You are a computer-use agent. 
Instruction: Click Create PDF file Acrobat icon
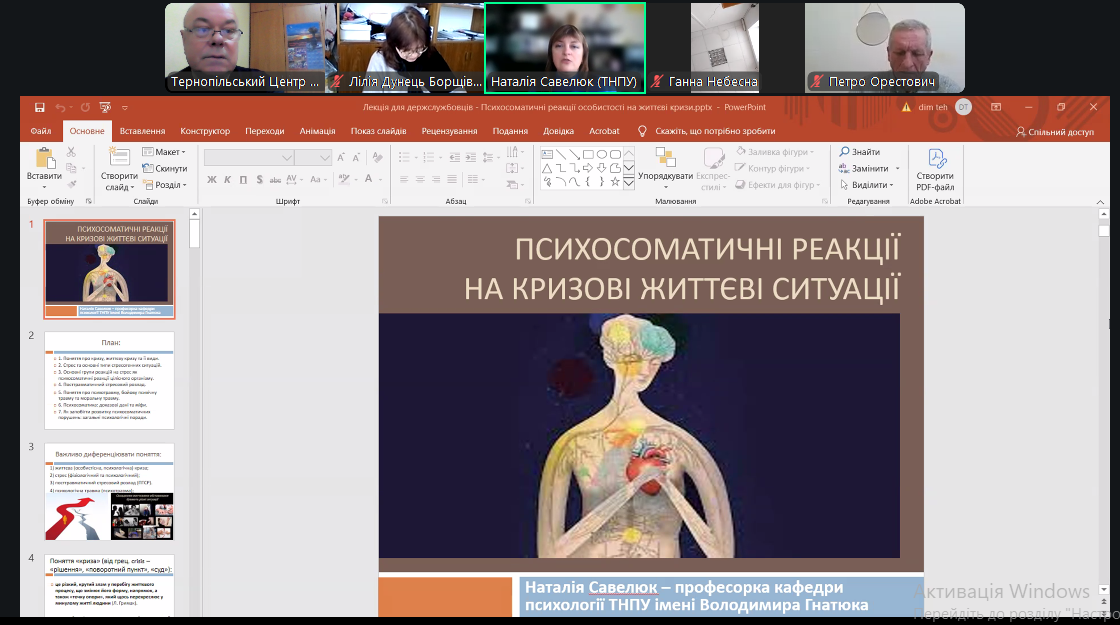935,159
